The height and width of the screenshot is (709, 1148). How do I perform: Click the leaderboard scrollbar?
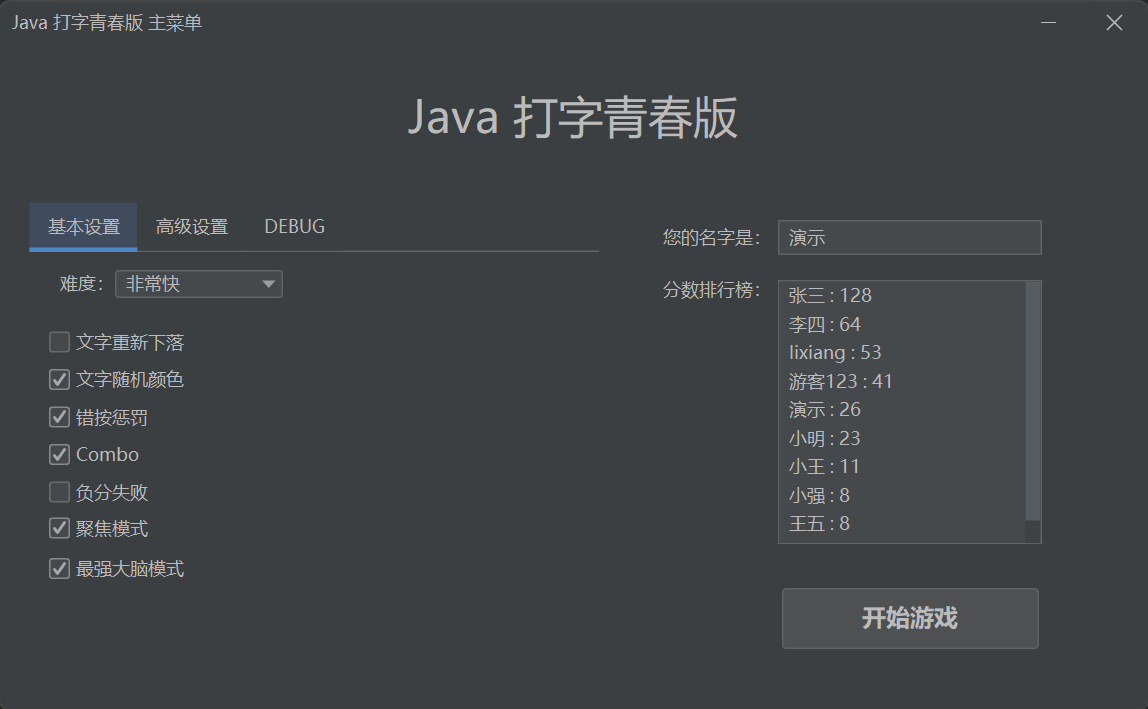[1031, 410]
